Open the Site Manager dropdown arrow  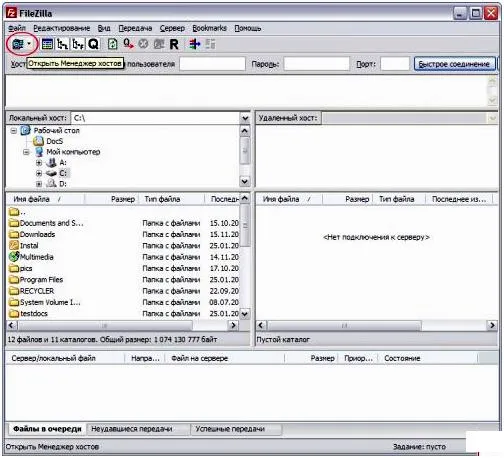29,44
